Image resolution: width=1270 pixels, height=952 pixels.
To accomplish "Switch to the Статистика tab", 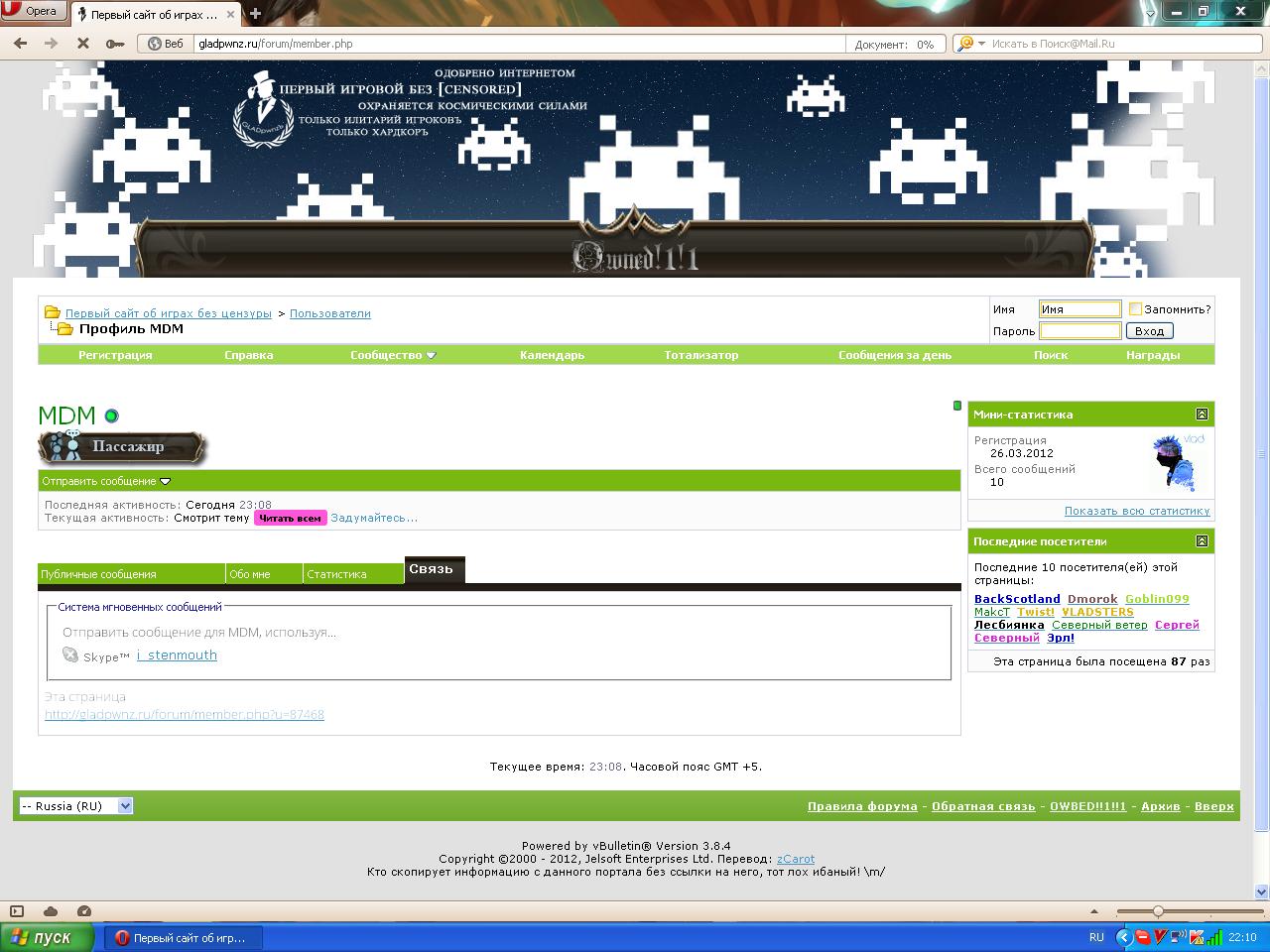I will click(x=336, y=574).
